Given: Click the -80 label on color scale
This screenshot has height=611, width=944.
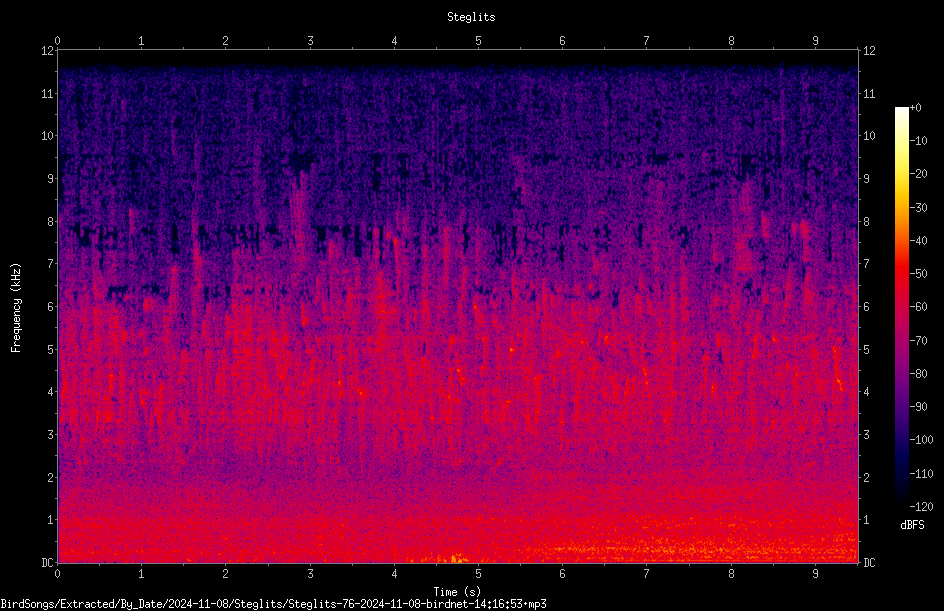Looking at the screenshot, I should pyautogui.click(x=918, y=373).
